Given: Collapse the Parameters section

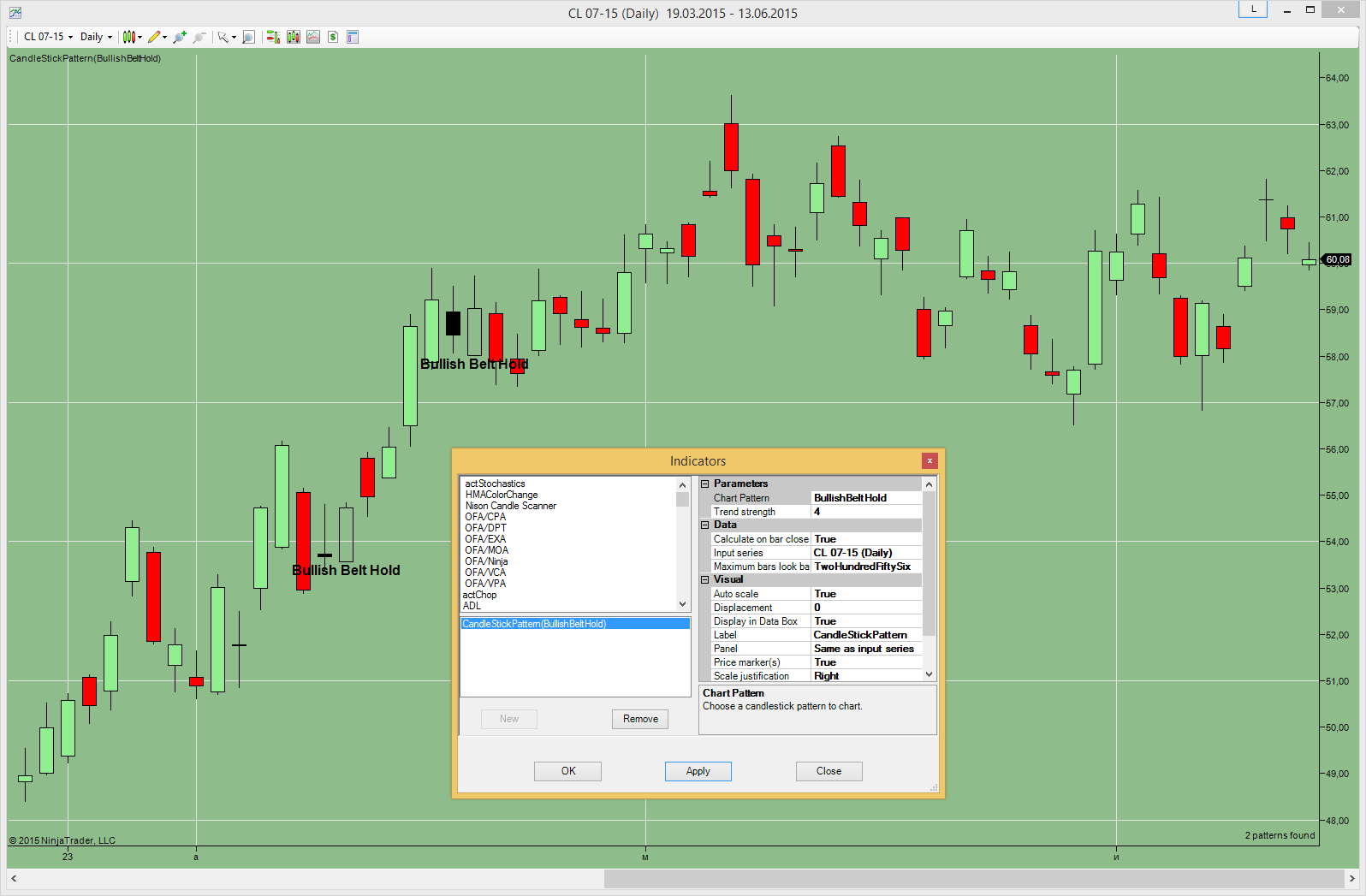Looking at the screenshot, I should point(705,484).
